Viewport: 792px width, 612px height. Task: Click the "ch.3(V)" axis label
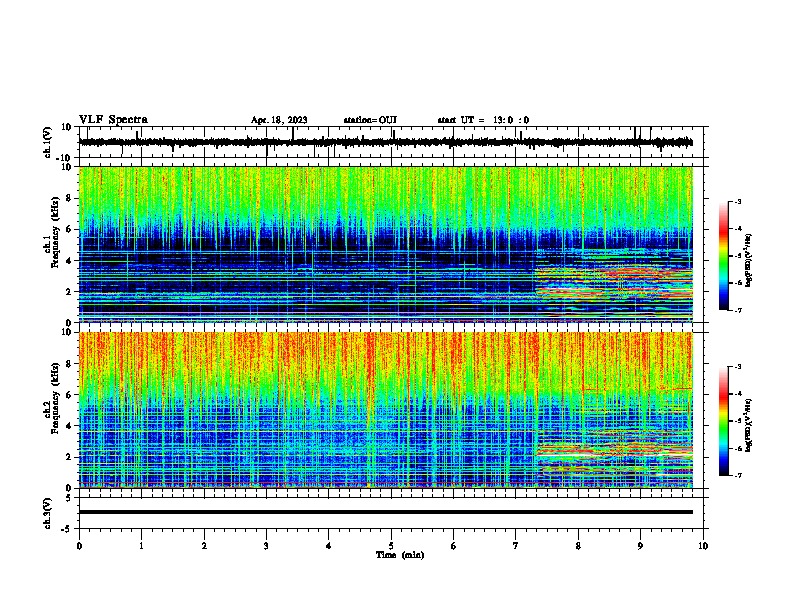tap(48, 513)
